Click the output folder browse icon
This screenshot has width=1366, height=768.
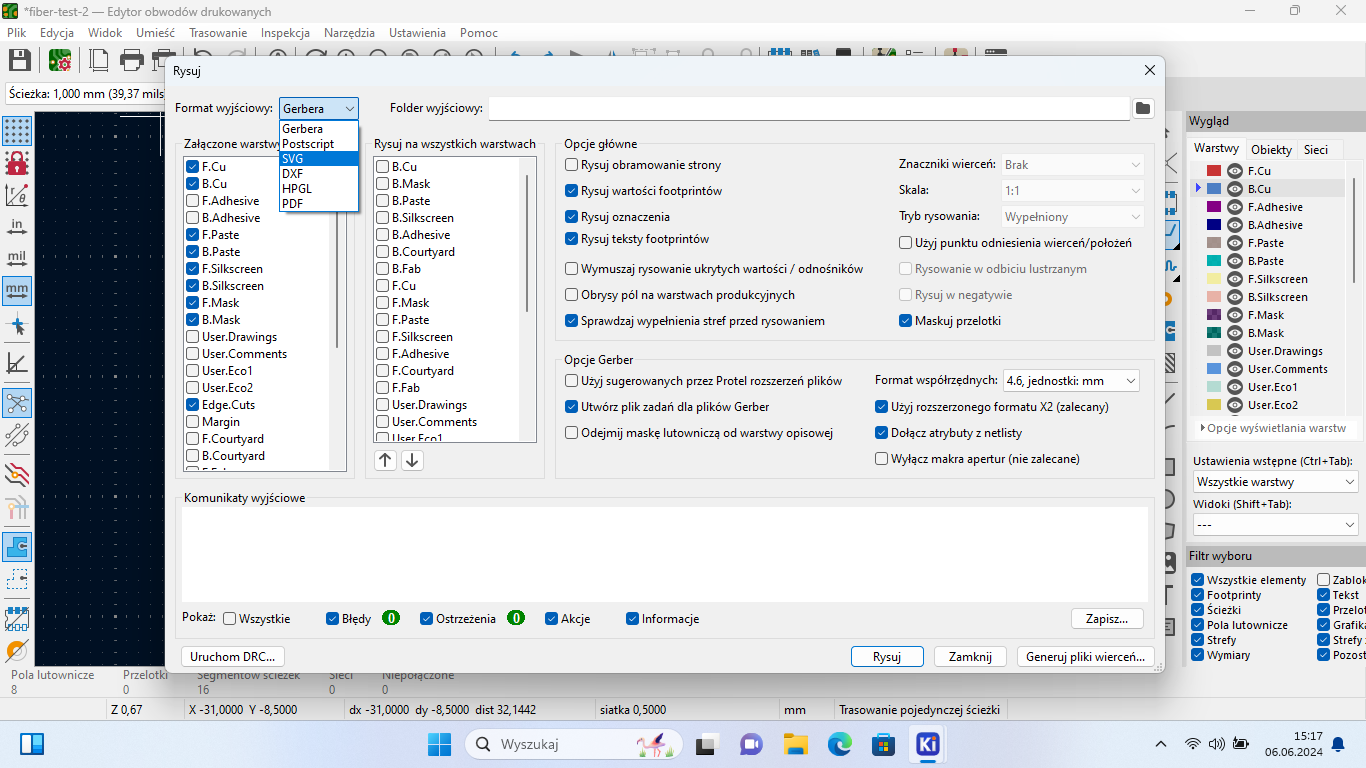coord(1144,108)
